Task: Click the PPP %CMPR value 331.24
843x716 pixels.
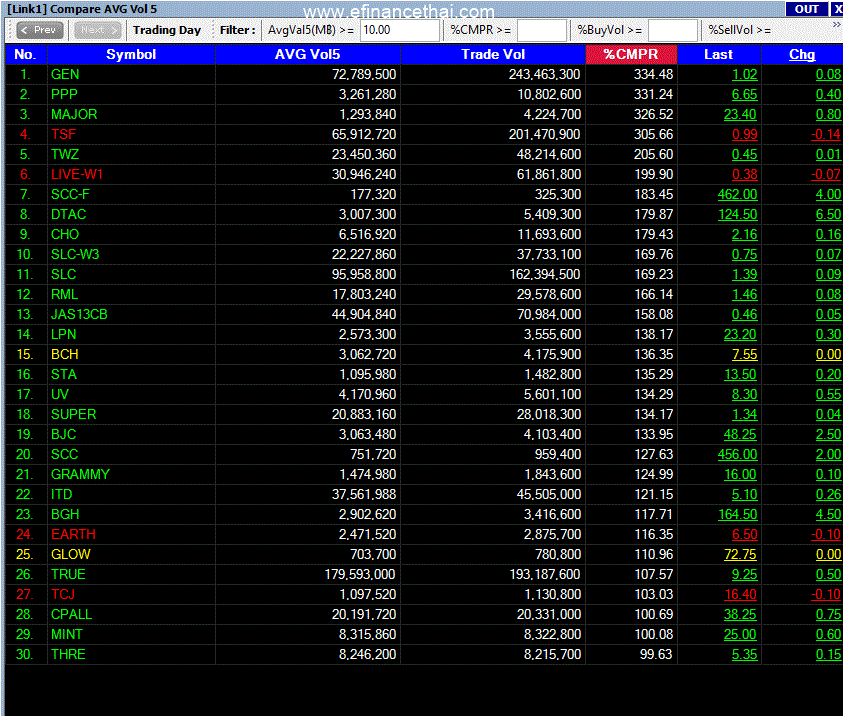Action: point(653,94)
